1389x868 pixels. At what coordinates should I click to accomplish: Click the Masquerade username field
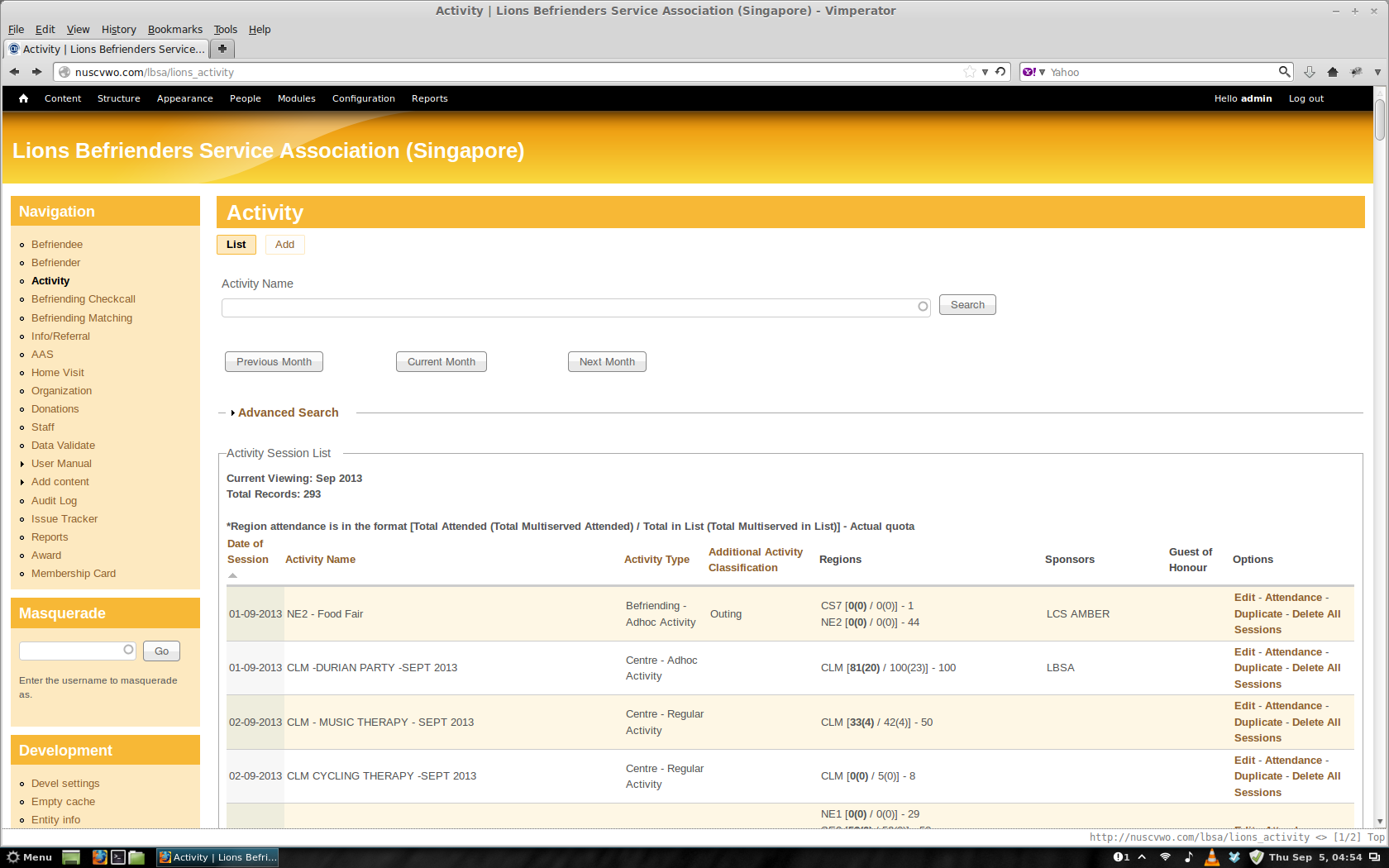click(77, 651)
